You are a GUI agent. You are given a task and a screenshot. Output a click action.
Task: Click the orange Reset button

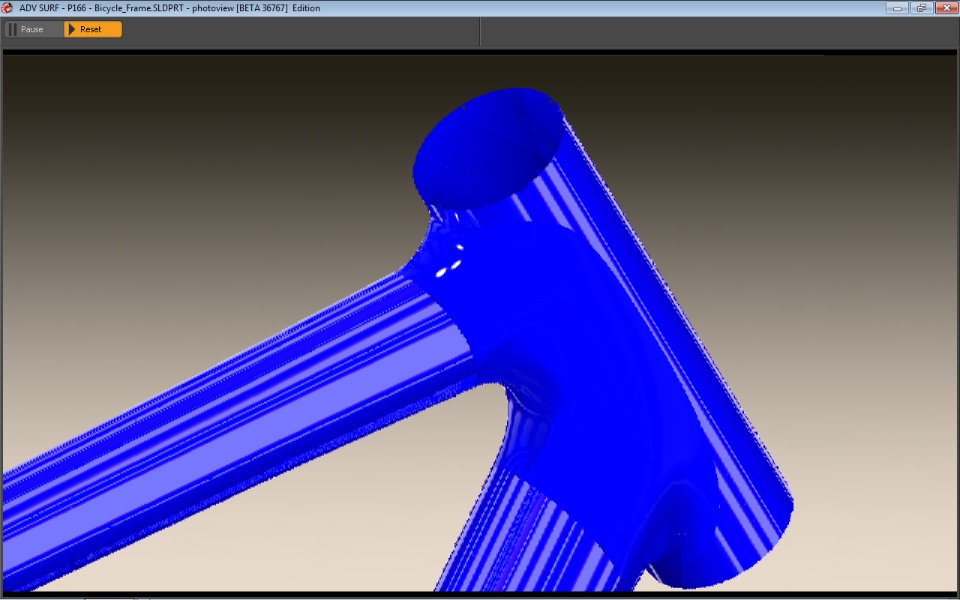(x=93, y=29)
